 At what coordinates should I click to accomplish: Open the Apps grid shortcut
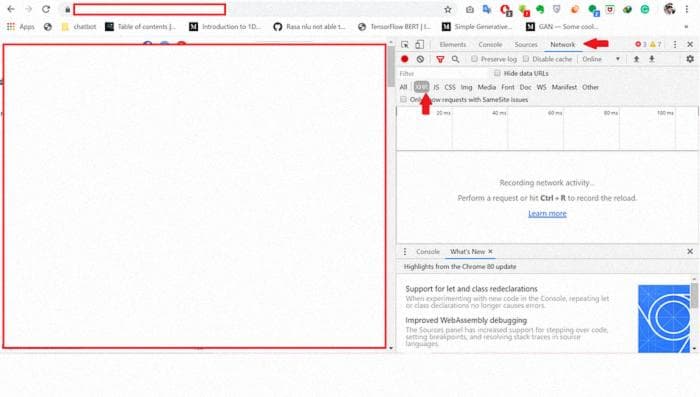pyautogui.click(x=21, y=27)
